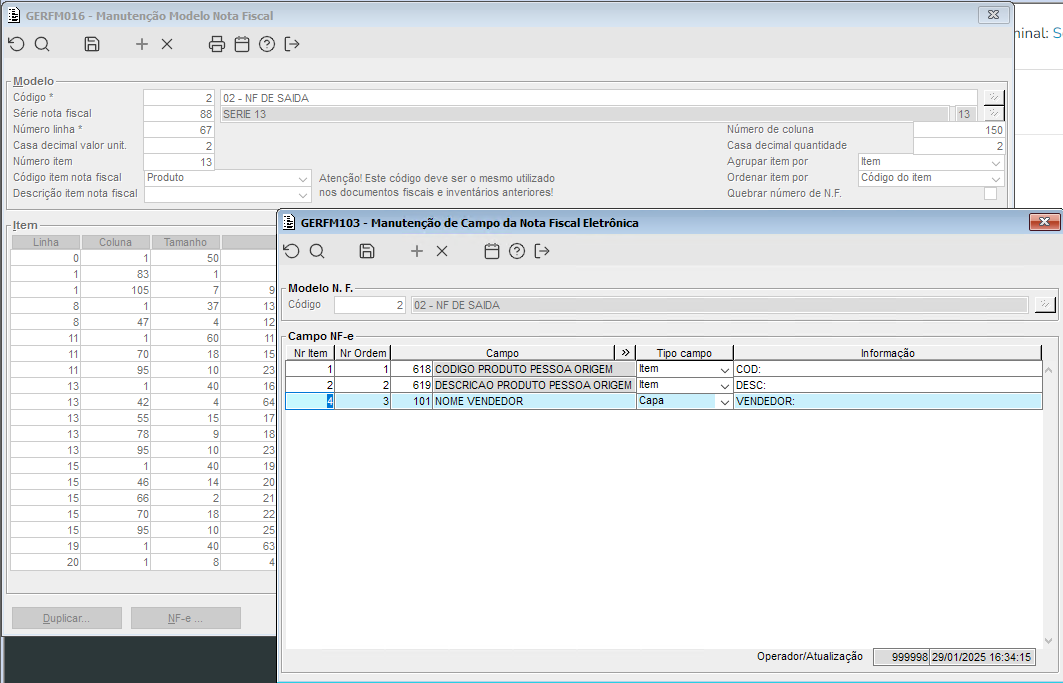Click the Código field in GERFM016 Modelo
Viewport: 1063px width, 683px height.
pos(179,98)
